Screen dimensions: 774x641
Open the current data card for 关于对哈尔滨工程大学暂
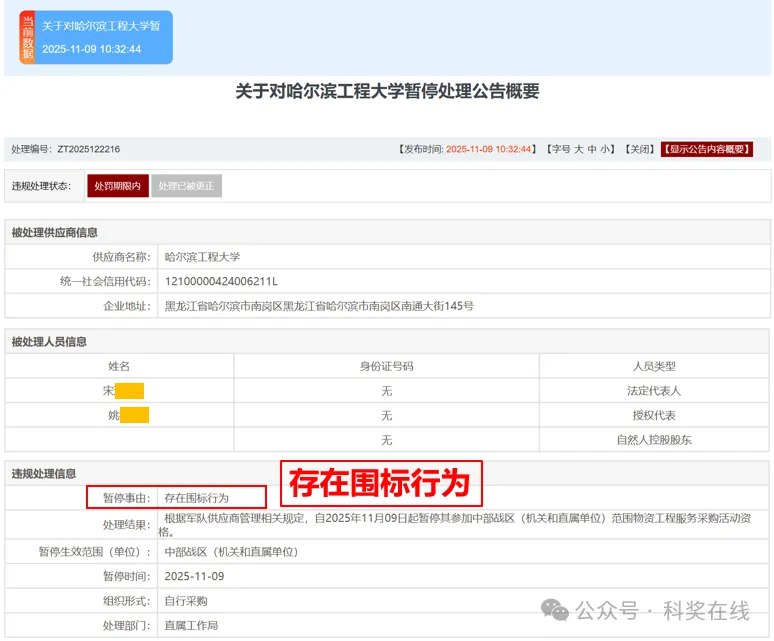[96, 38]
